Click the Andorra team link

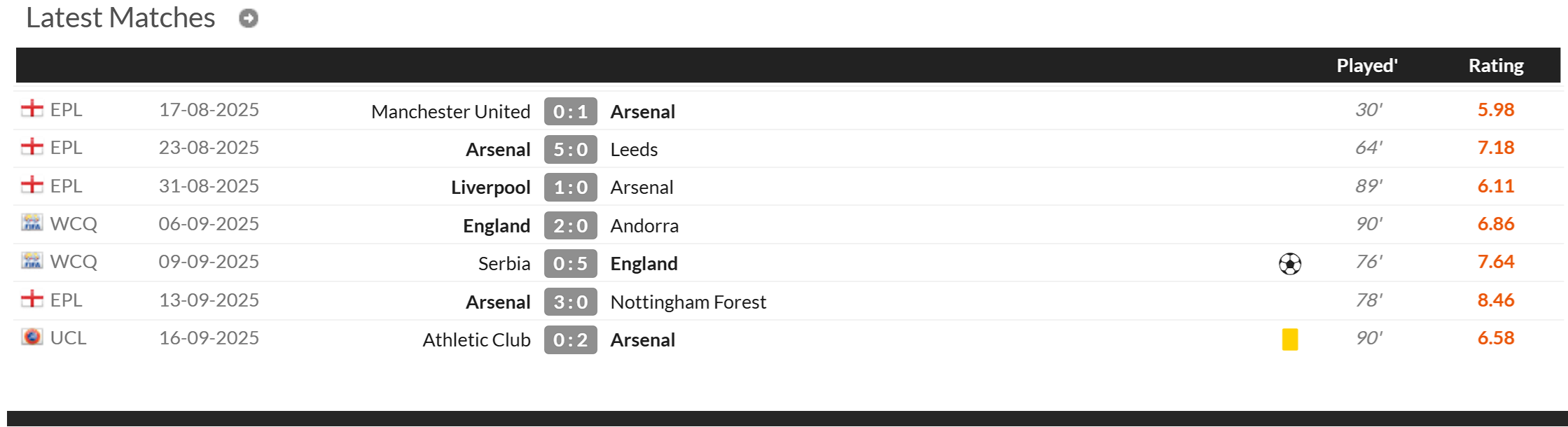point(644,225)
